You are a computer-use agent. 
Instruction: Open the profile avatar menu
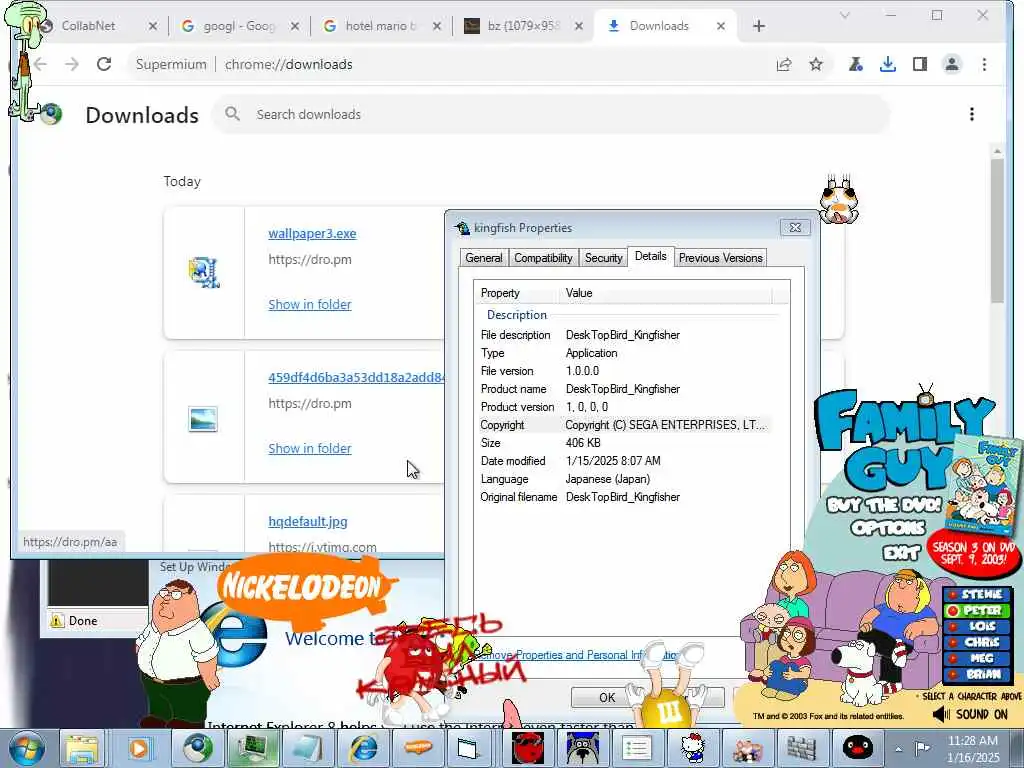click(x=952, y=64)
